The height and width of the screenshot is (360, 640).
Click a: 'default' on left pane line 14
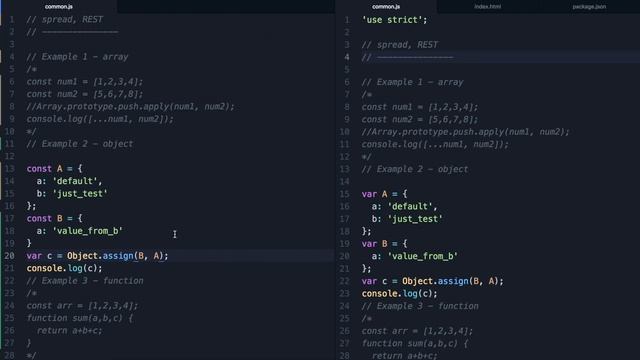(x=69, y=181)
